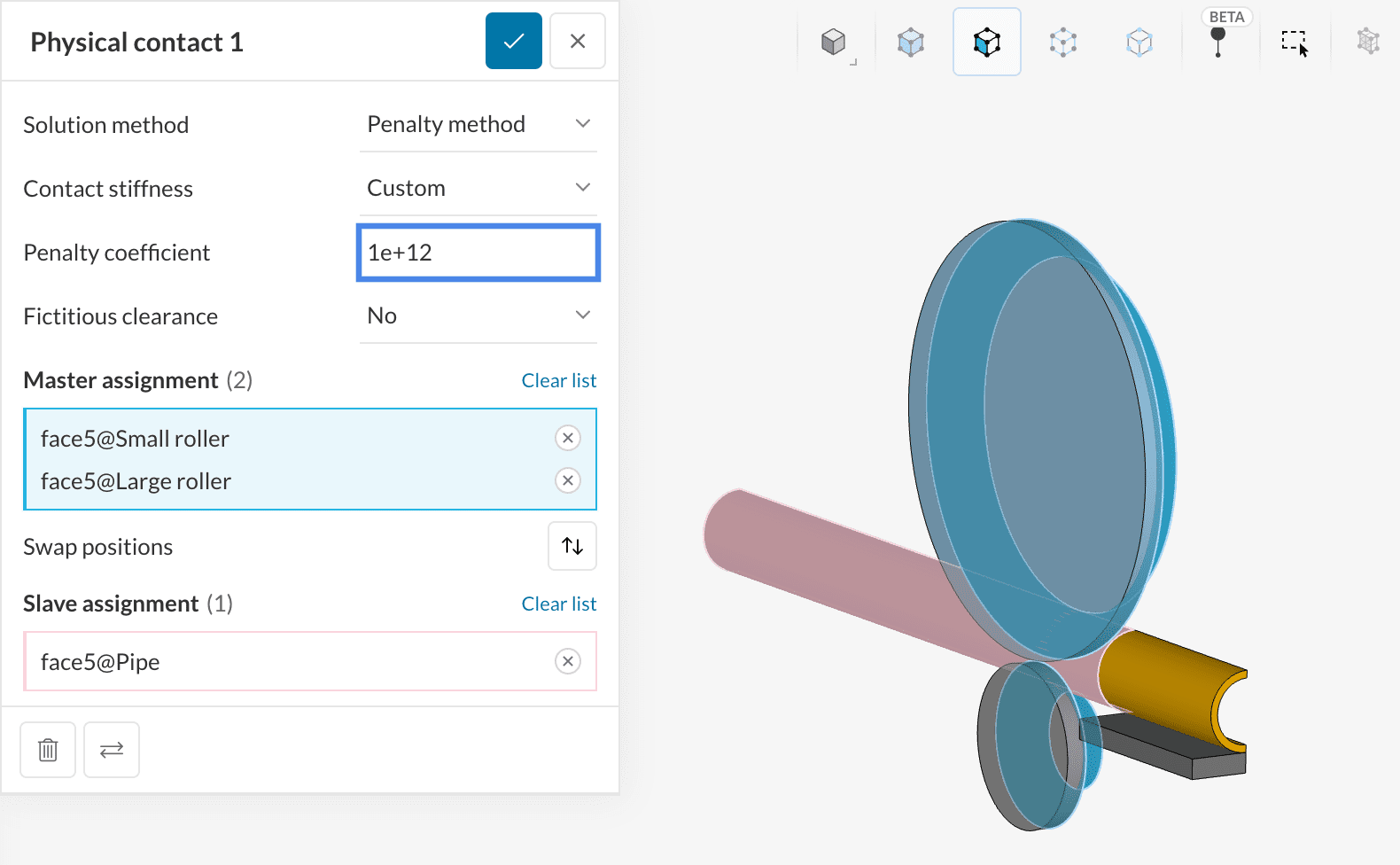The width and height of the screenshot is (1400, 865).
Task: Remove face5@Pipe from slave assignment
Action: [x=568, y=661]
